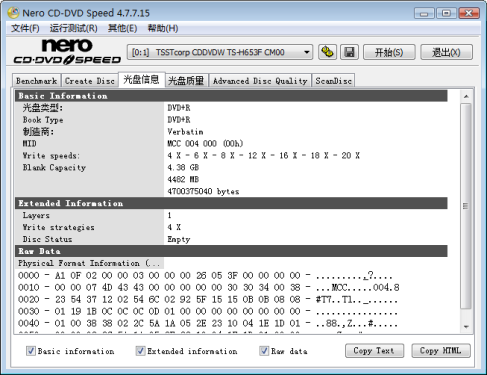Image resolution: width=487 pixels, height=375 pixels.
Task: Maximize the Nero CD-DVD Speed window
Action: 446,13
